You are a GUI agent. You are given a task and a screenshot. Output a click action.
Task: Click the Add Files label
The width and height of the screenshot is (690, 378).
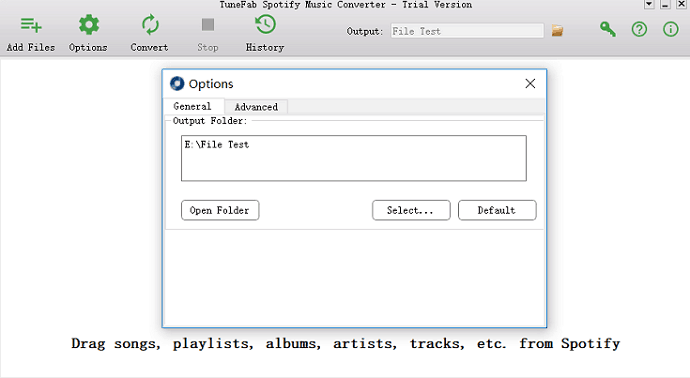tap(31, 47)
